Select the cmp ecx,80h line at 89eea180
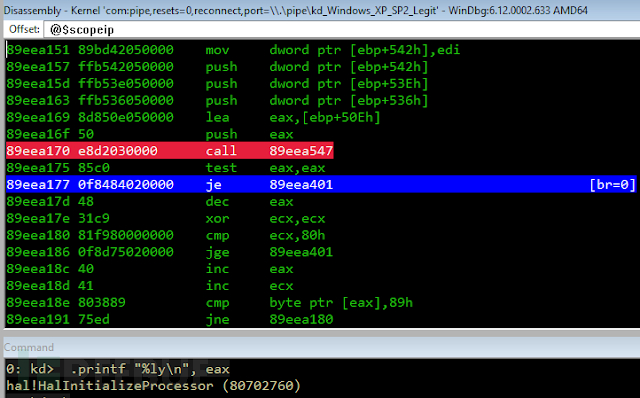This screenshot has width=640, height=398. [166, 235]
